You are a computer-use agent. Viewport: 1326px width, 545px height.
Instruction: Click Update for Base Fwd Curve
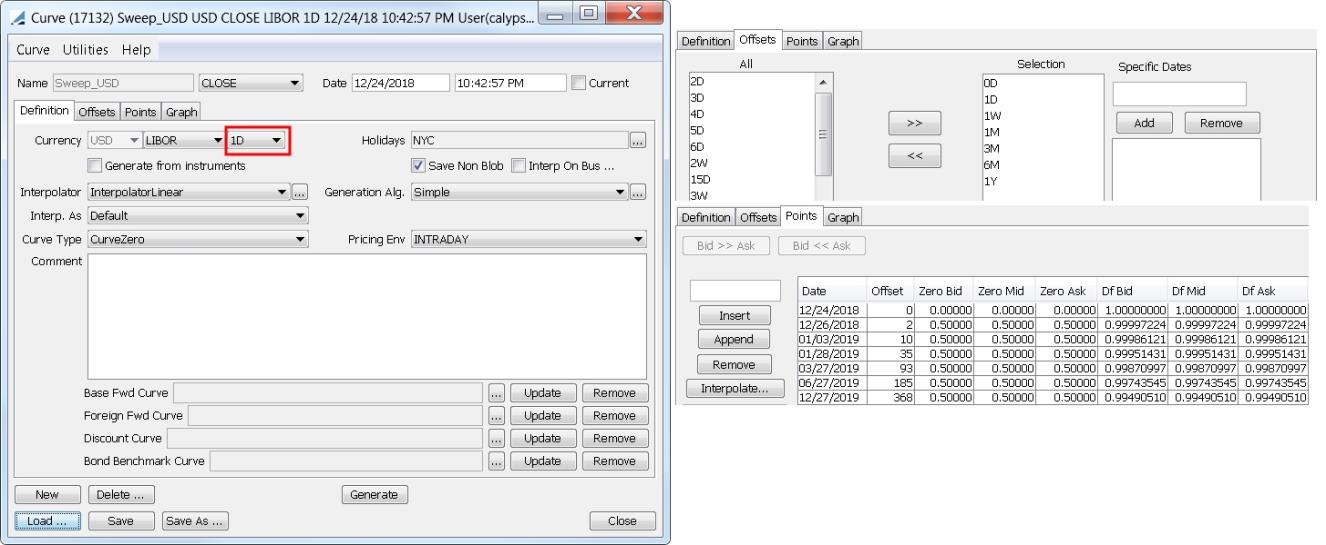coord(542,392)
